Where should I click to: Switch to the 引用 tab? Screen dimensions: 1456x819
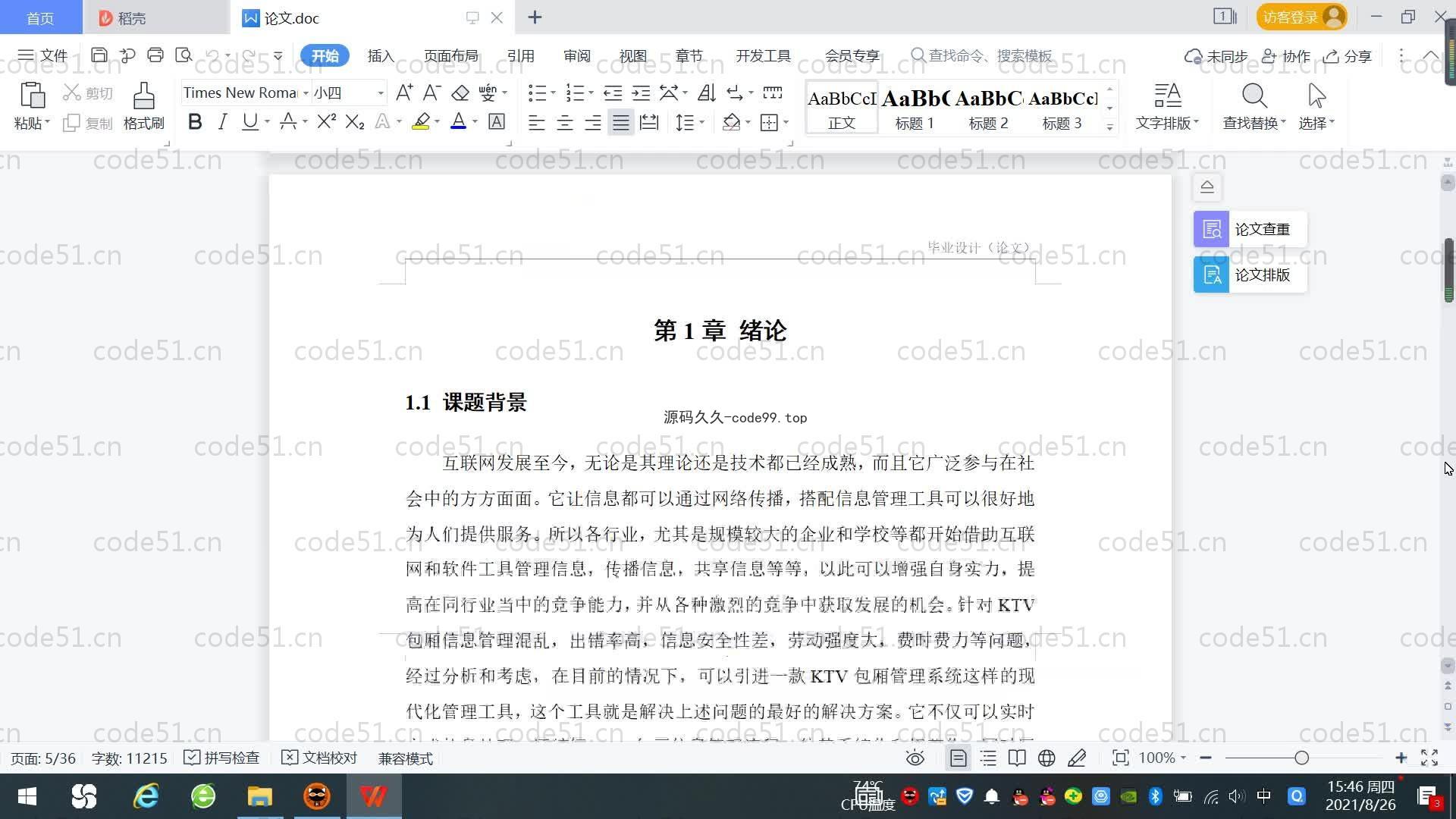point(520,55)
